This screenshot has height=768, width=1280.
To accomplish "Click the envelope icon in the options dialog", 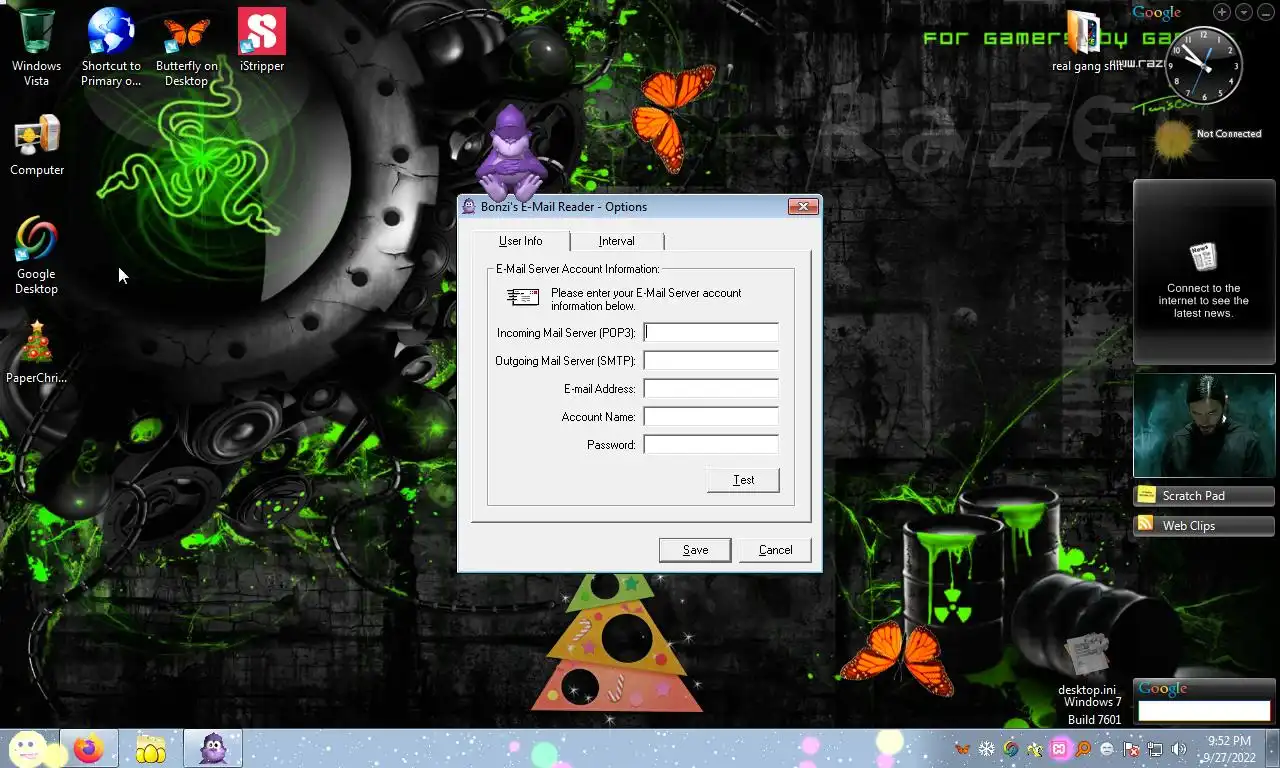I will (x=523, y=297).
